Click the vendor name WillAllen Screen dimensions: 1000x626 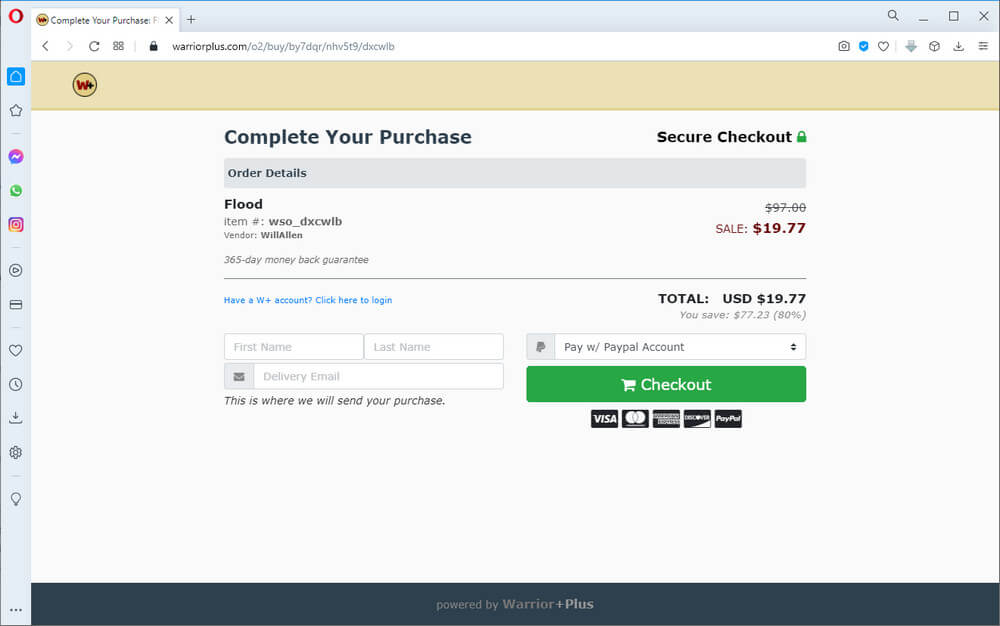pyautogui.click(x=281, y=235)
